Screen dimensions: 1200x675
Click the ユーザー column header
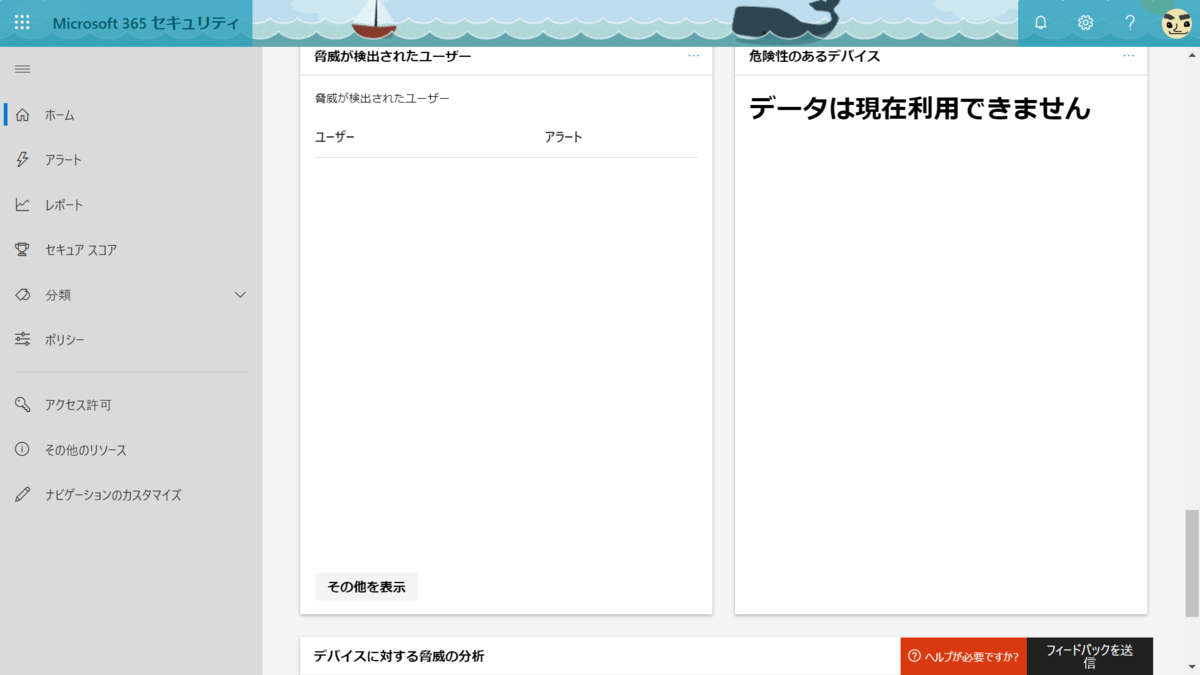tap(335, 137)
